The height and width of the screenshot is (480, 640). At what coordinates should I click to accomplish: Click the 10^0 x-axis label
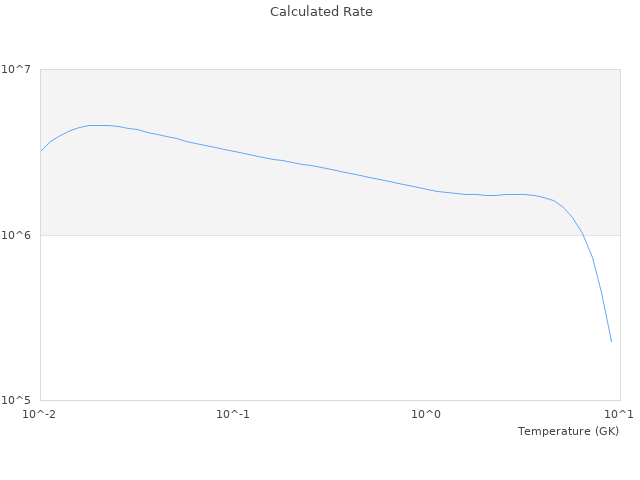point(426,415)
